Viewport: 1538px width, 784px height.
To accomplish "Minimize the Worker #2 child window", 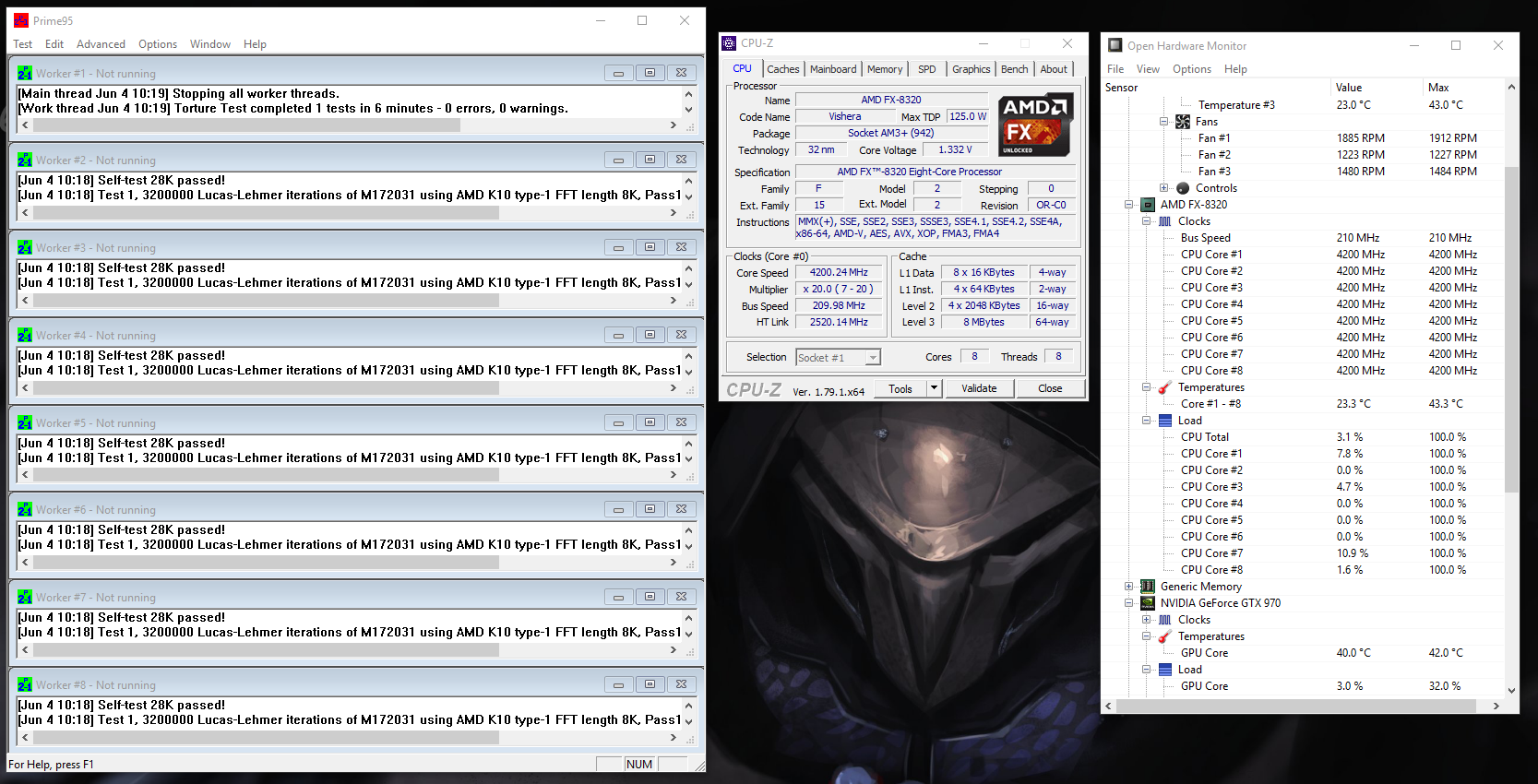I will (618, 160).
